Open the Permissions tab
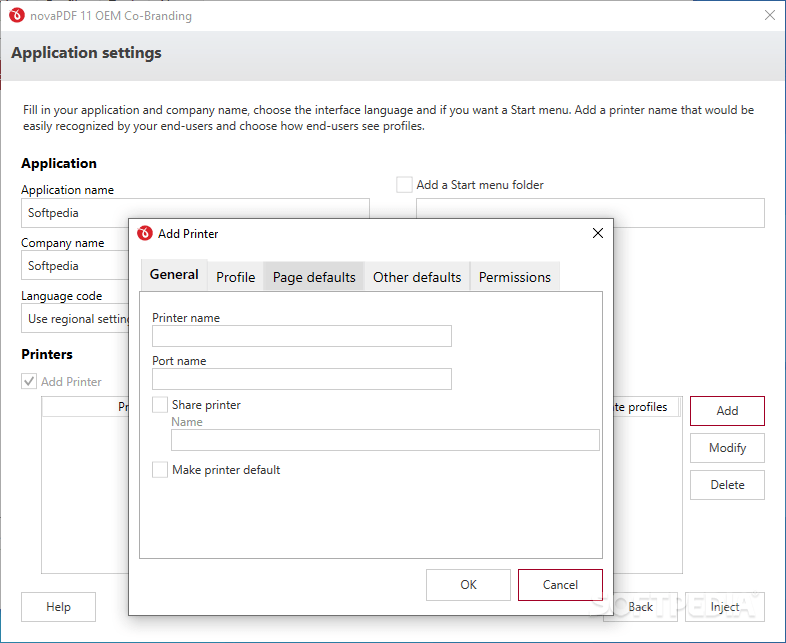 (x=515, y=277)
